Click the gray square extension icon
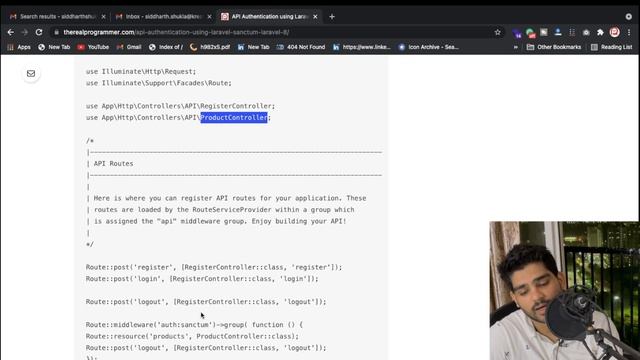This screenshot has height=360, width=640. (544, 32)
